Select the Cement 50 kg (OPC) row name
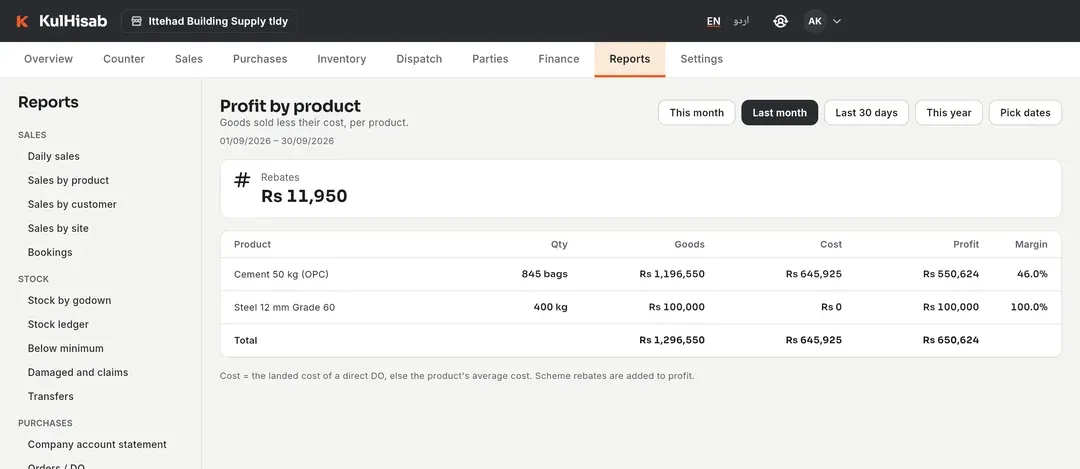1080x469 pixels. pyautogui.click(x=281, y=274)
